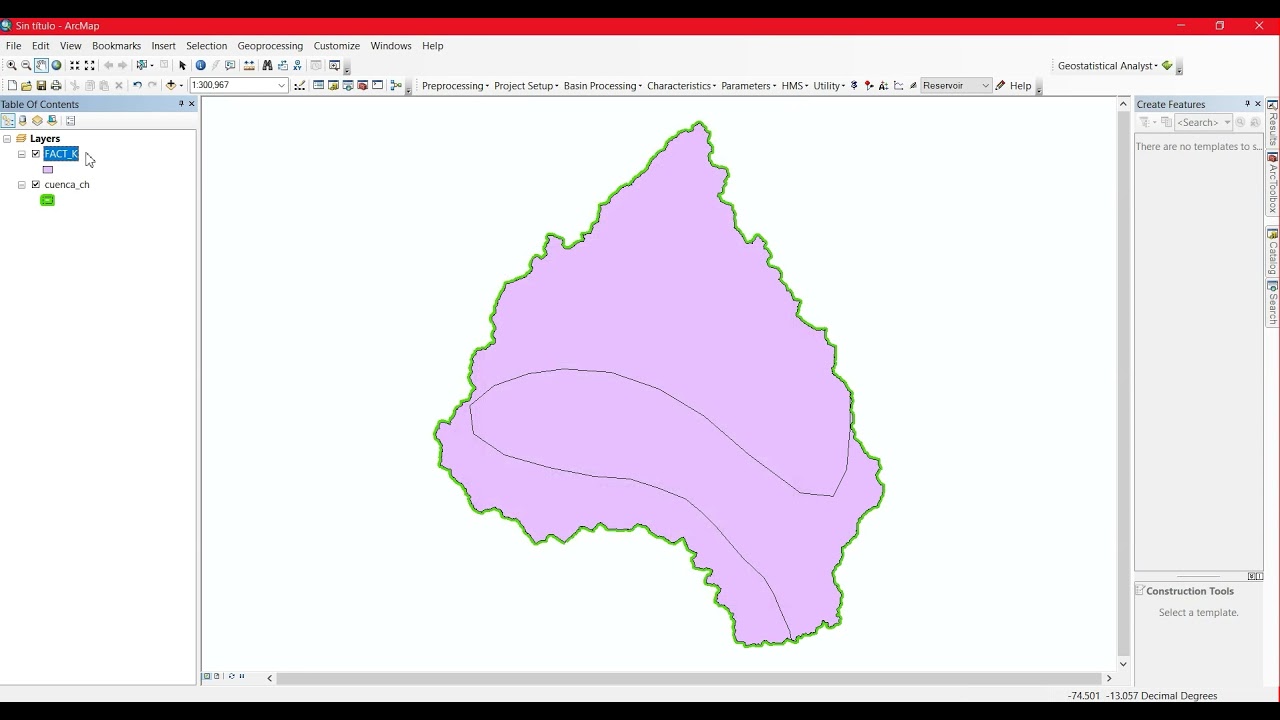Open the Find binoculars tool
This screenshot has width=1280, height=720.
pos(267,65)
